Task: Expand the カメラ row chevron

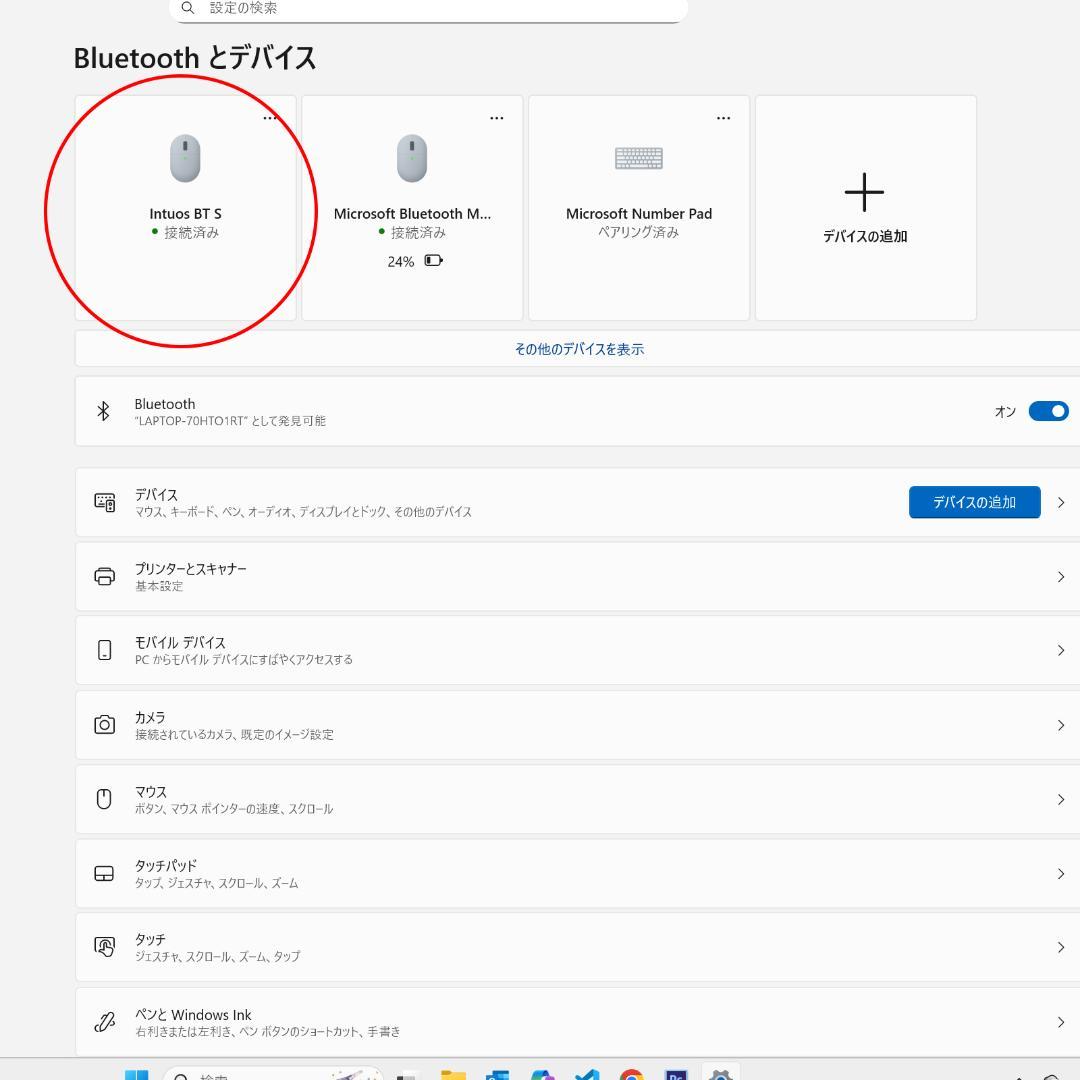Action: [x=1061, y=725]
